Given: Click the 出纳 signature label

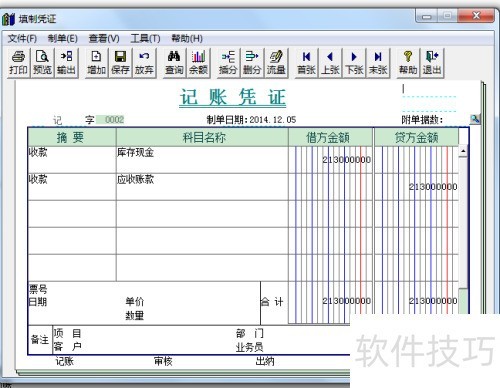Looking at the screenshot, I should coord(265,361).
